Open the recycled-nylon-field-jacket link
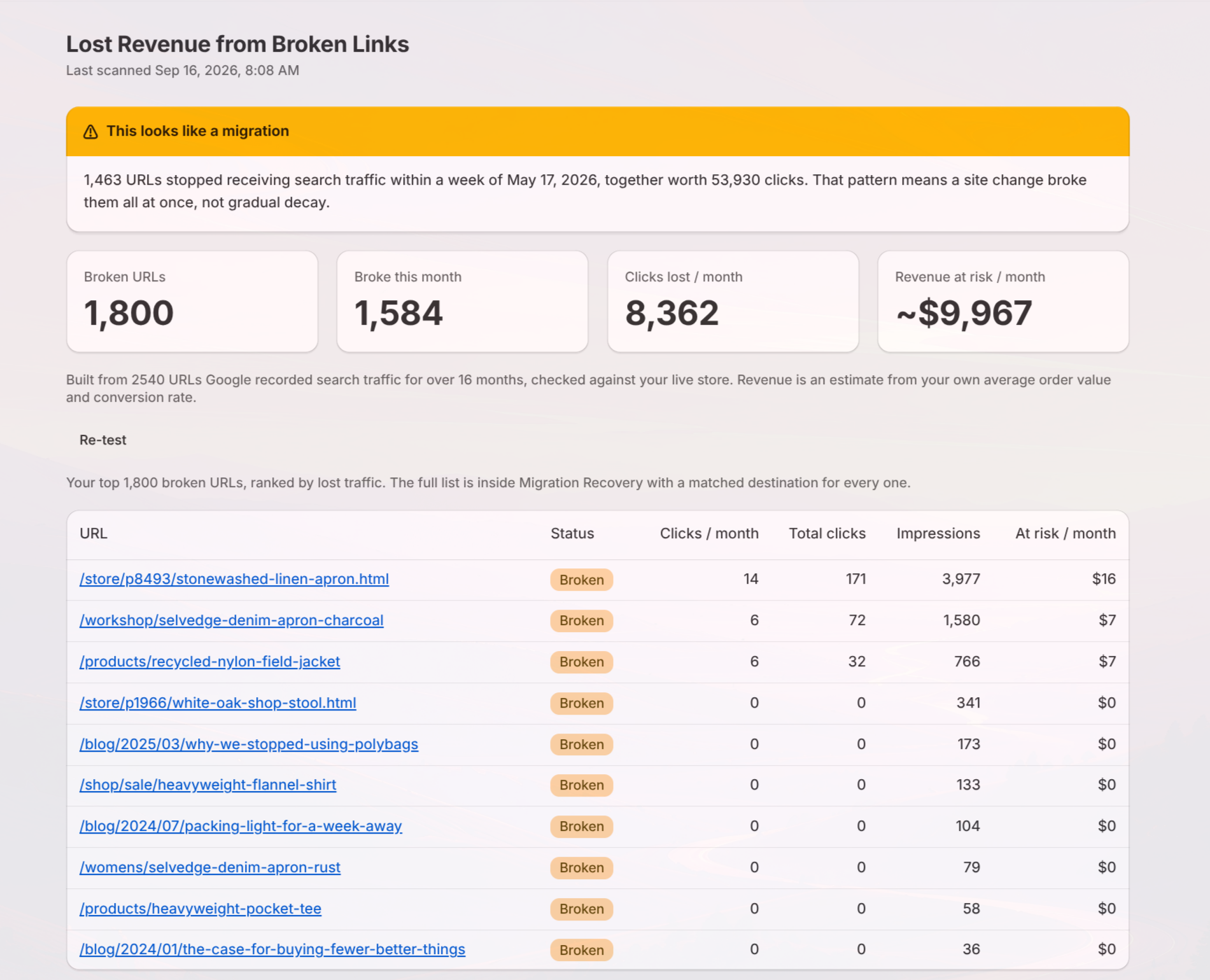 pos(209,661)
